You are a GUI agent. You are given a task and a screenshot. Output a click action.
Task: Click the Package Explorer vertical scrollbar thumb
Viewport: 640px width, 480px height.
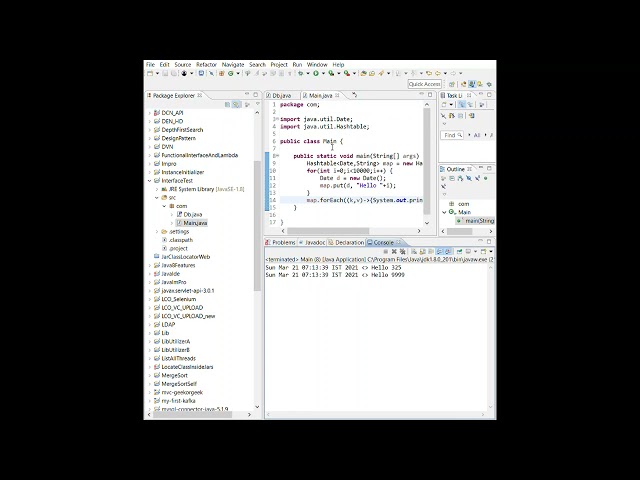(x=257, y=226)
